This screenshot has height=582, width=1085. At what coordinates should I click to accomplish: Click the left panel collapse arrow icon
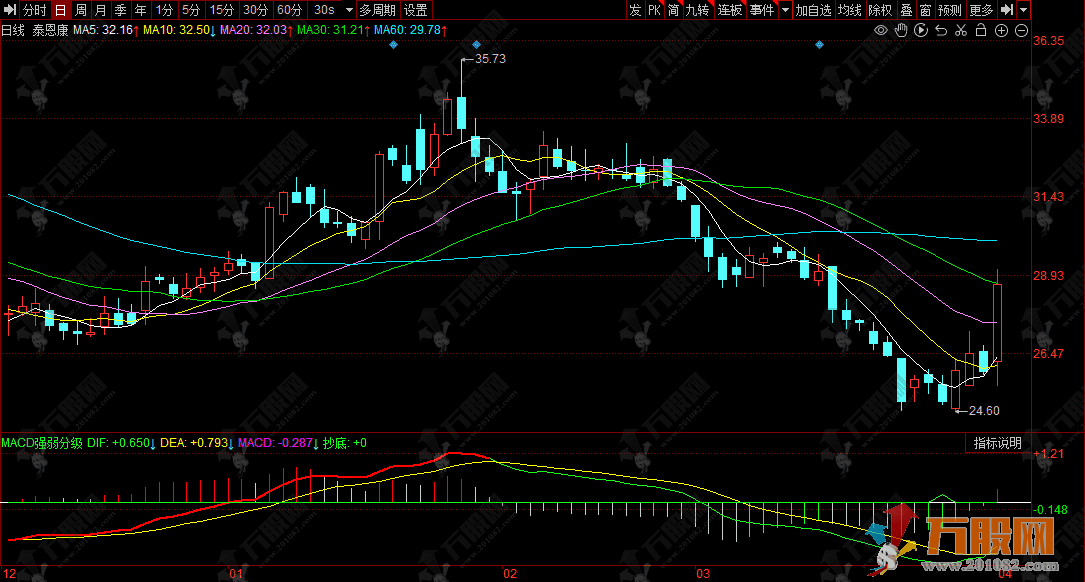(x=9, y=10)
